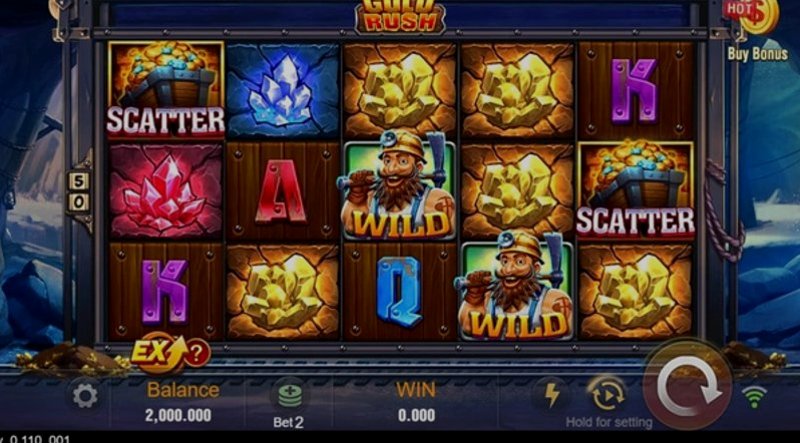Click the large spin button
800x443 pixels.
(688, 385)
